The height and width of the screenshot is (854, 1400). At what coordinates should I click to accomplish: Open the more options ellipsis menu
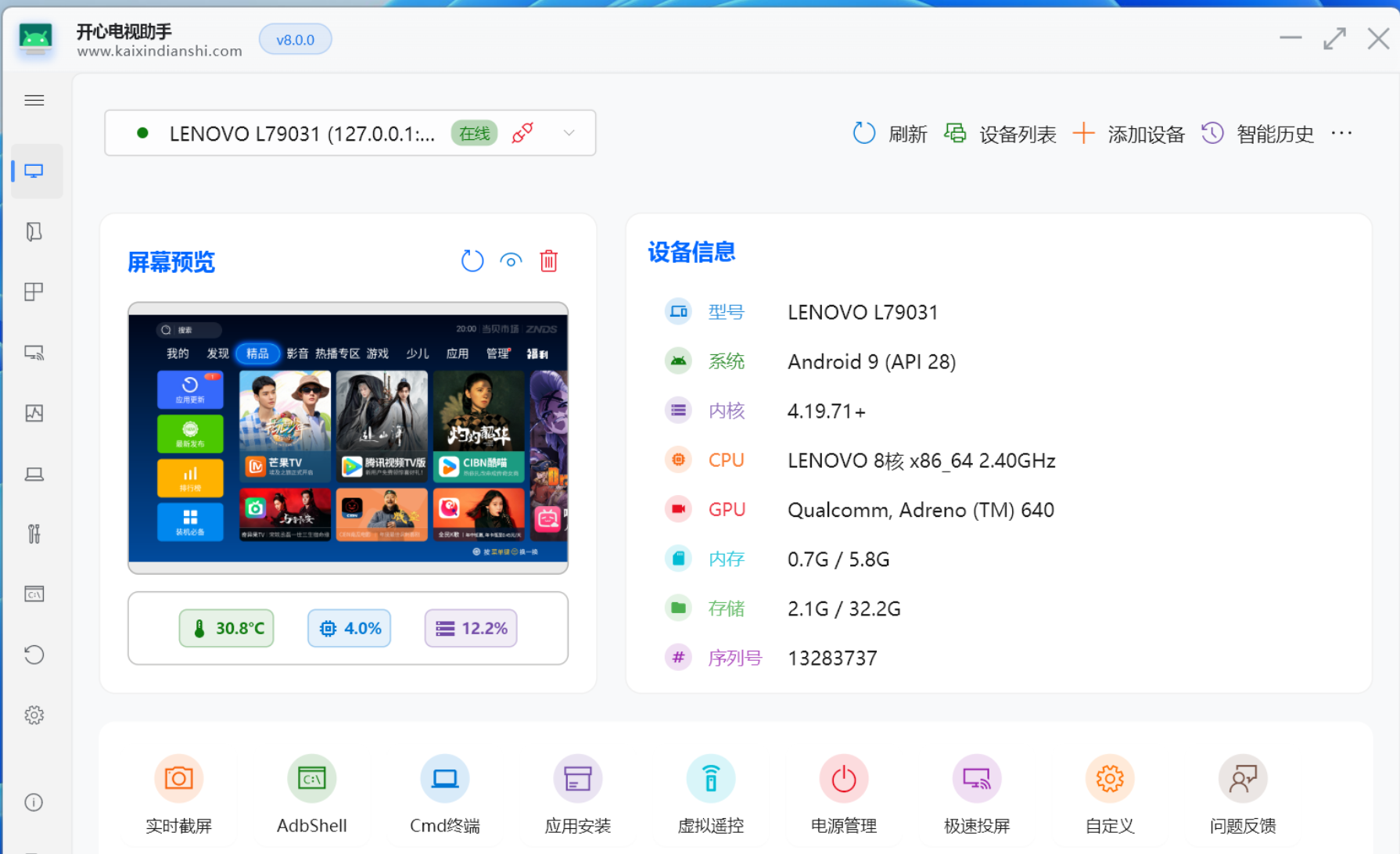1342,133
